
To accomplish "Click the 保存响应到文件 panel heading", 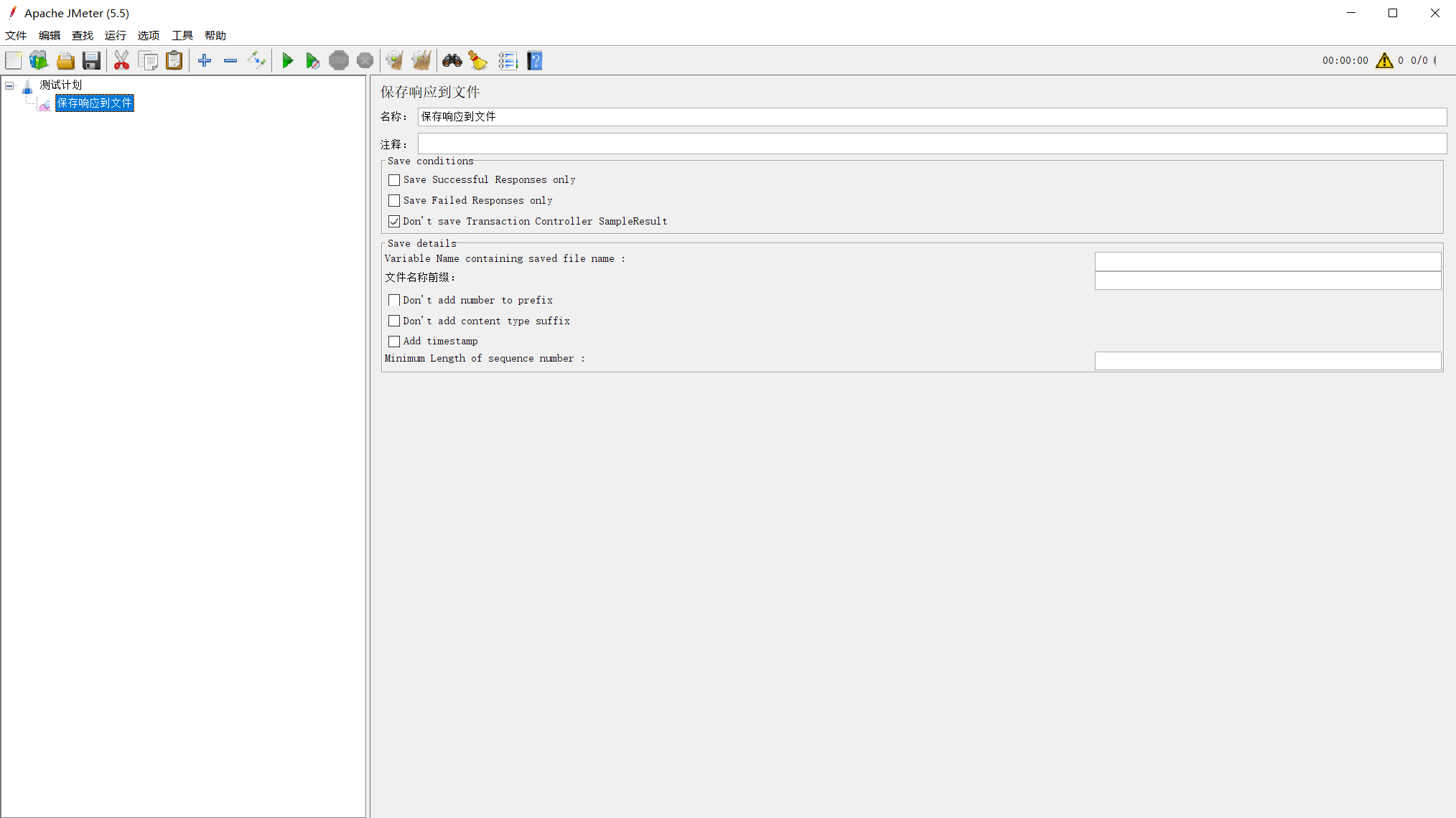I will click(x=430, y=93).
